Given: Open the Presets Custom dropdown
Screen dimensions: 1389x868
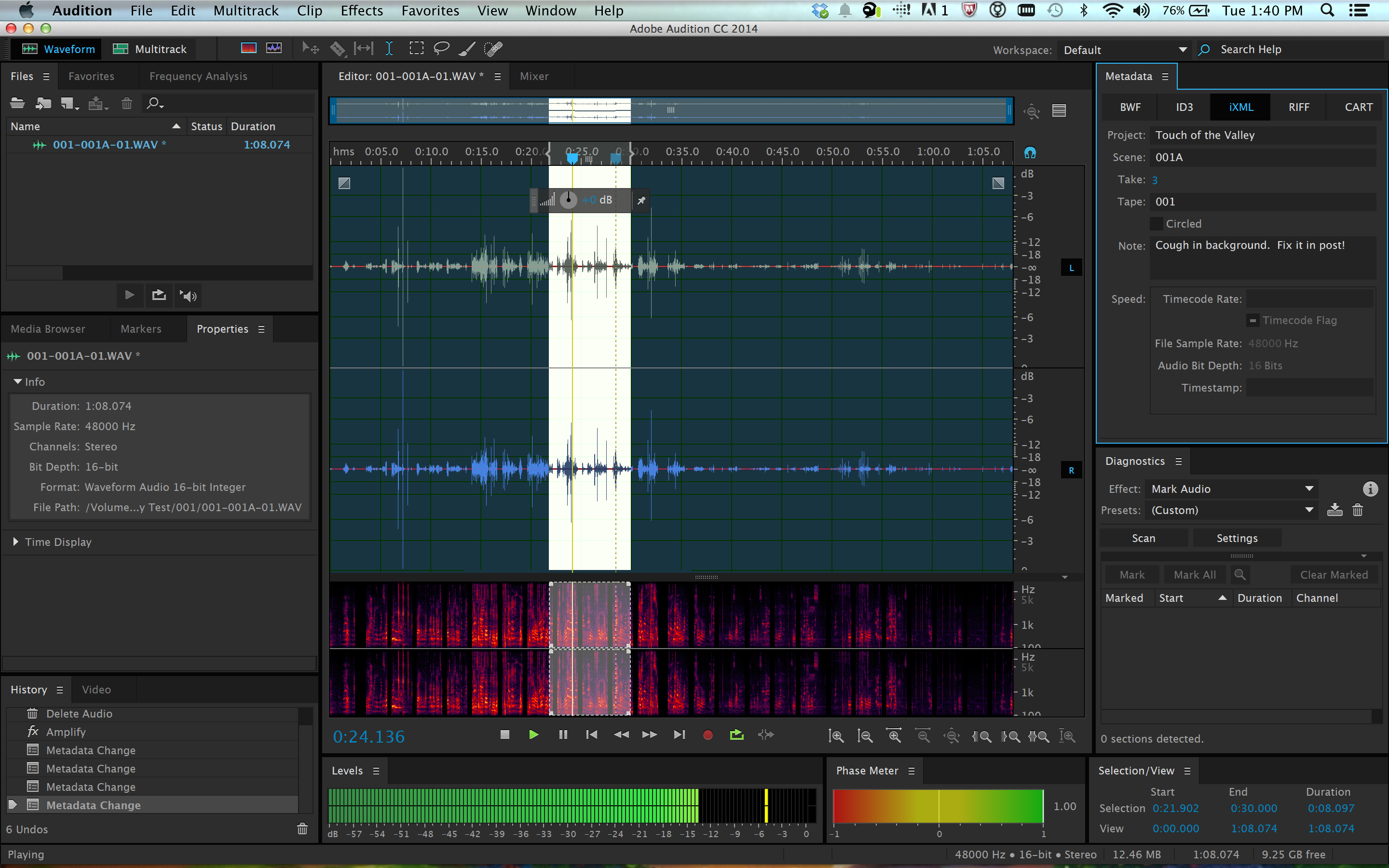Looking at the screenshot, I should click(1232, 510).
